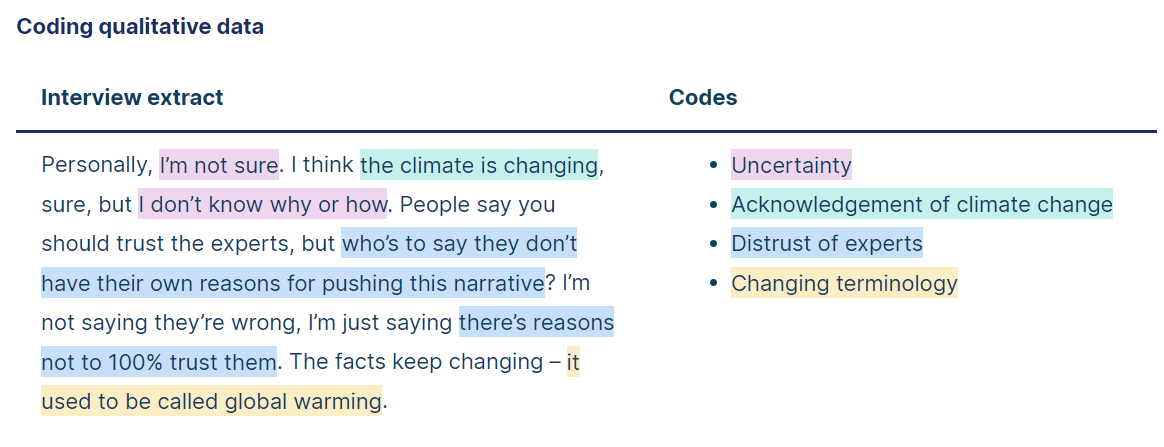Click the 'Acknowledgement of climate change' code
This screenshot has width=1164, height=447.
point(922,203)
